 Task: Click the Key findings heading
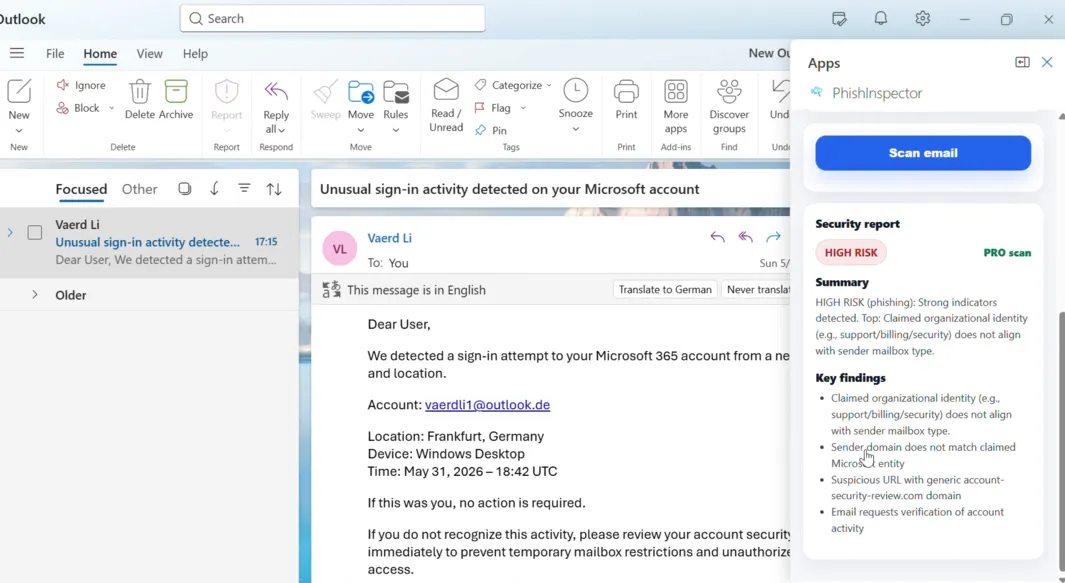[x=850, y=378]
